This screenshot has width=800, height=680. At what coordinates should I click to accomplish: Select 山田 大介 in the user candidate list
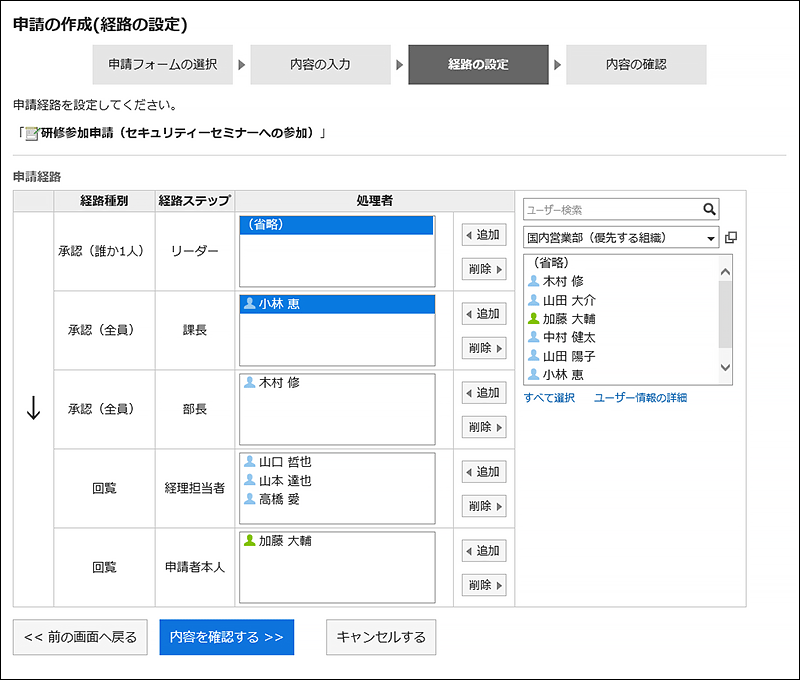pyautogui.click(x=621, y=300)
